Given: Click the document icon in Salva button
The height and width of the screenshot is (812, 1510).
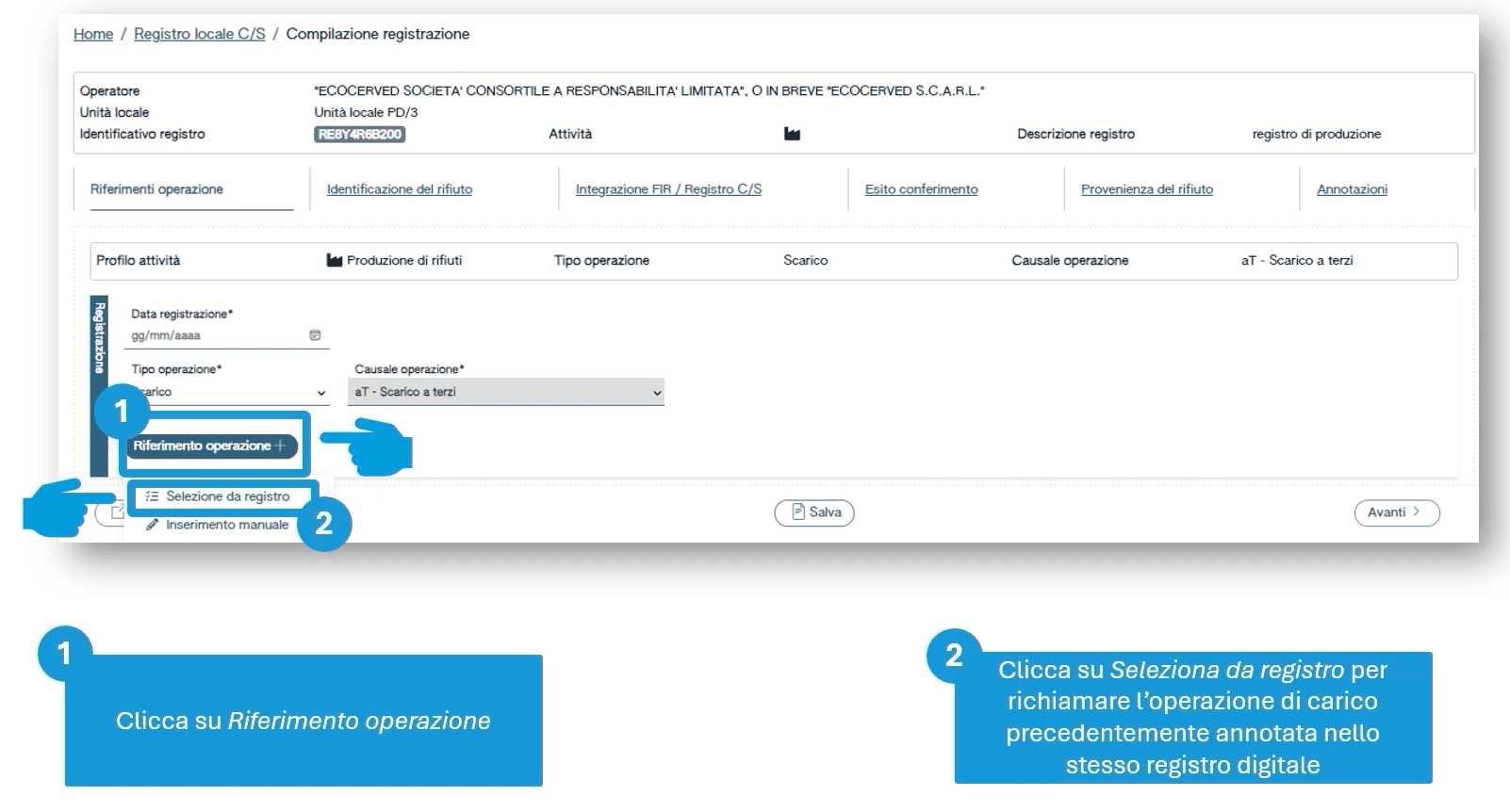Looking at the screenshot, I should point(798,512).
